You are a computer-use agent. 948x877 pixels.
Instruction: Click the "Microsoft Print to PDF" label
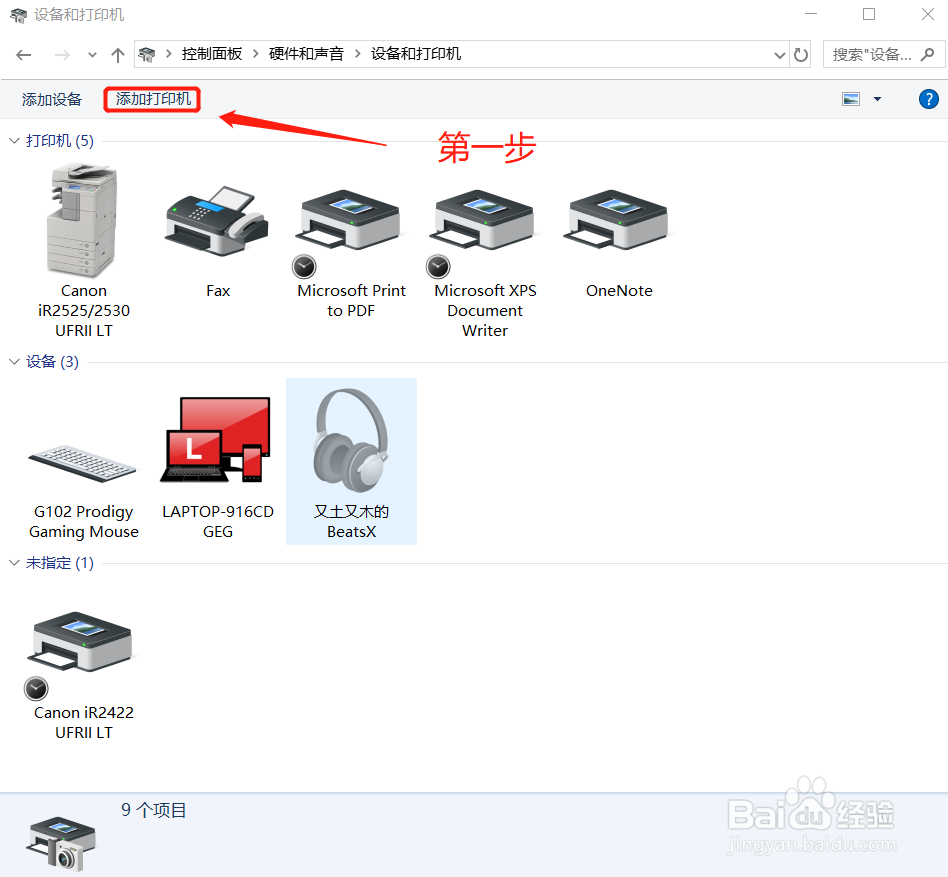coord(351,300)
